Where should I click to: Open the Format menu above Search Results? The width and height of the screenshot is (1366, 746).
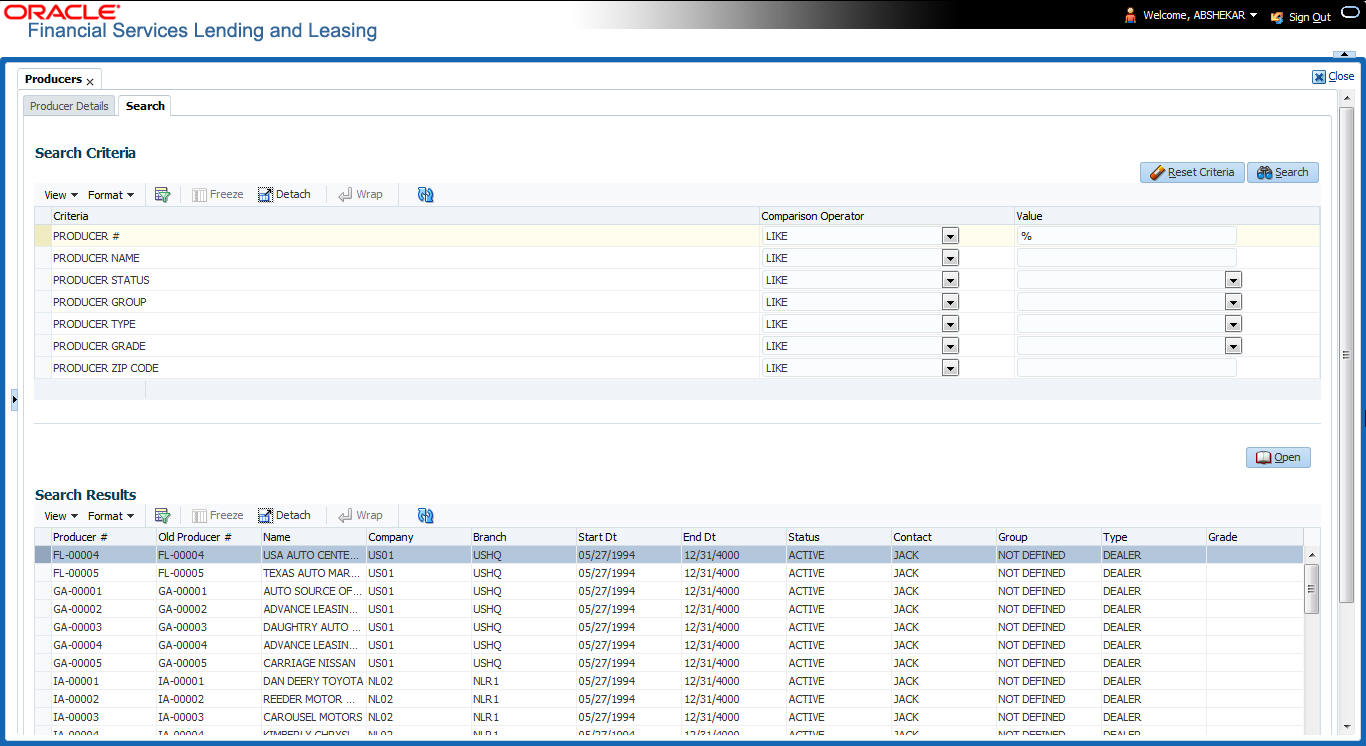[x=111, y=515]
